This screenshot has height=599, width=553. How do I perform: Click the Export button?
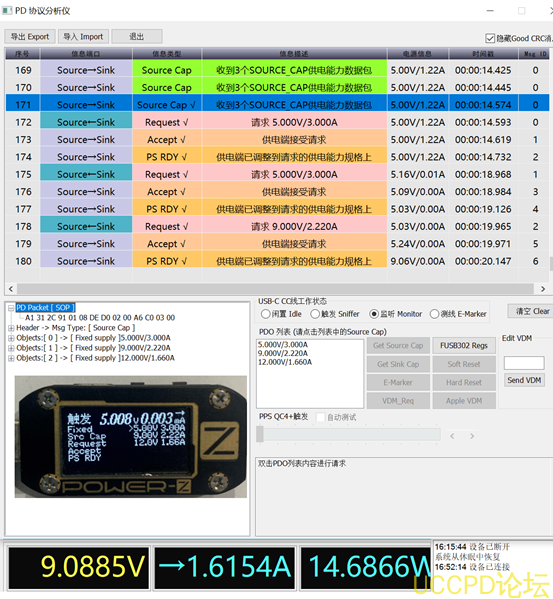pyautogui.click(x=30, y=37)
